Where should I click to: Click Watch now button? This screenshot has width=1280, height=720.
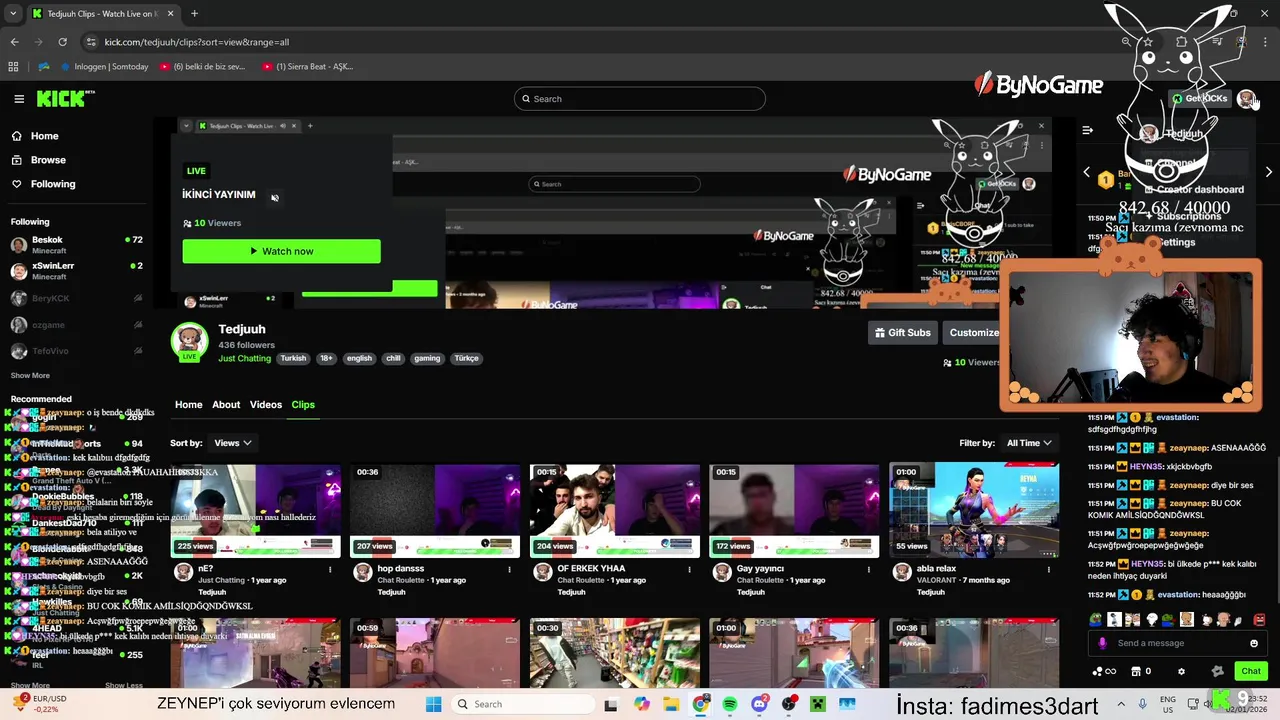281,251
